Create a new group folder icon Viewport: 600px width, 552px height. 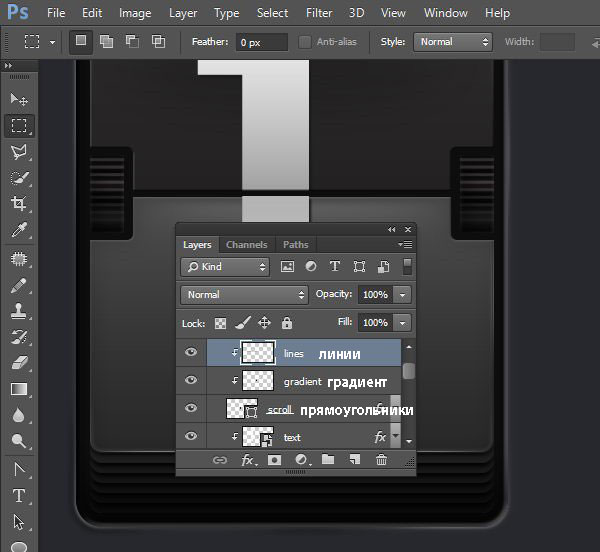coord(328,460)
